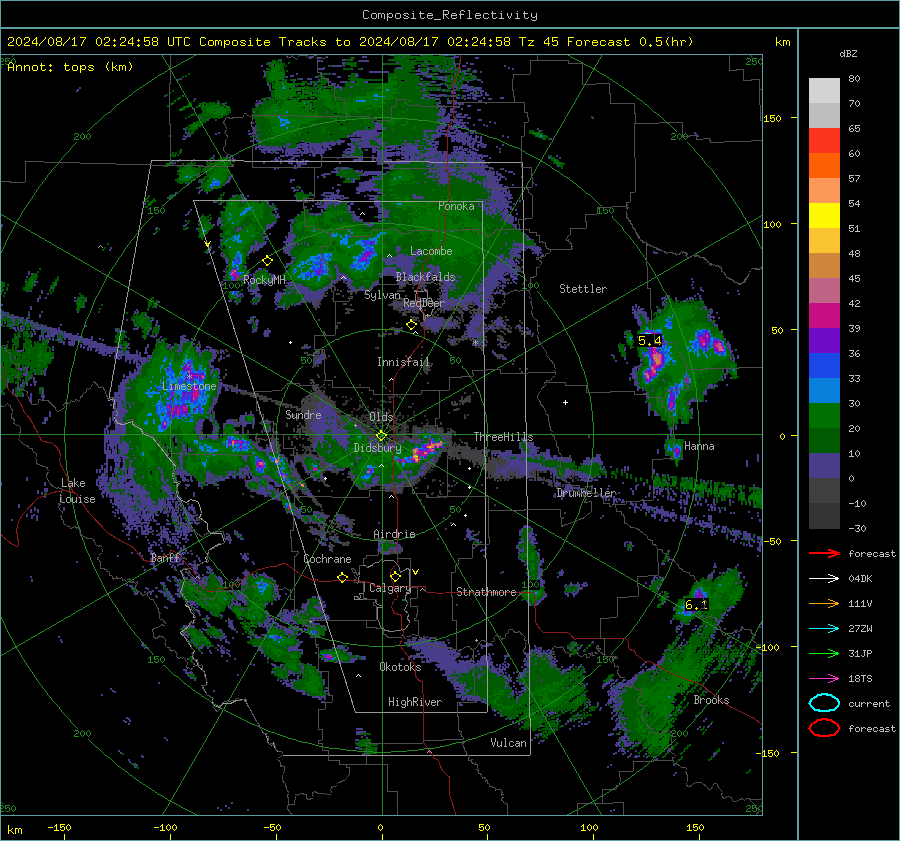Click the Limestone label on map

(189, 386)
